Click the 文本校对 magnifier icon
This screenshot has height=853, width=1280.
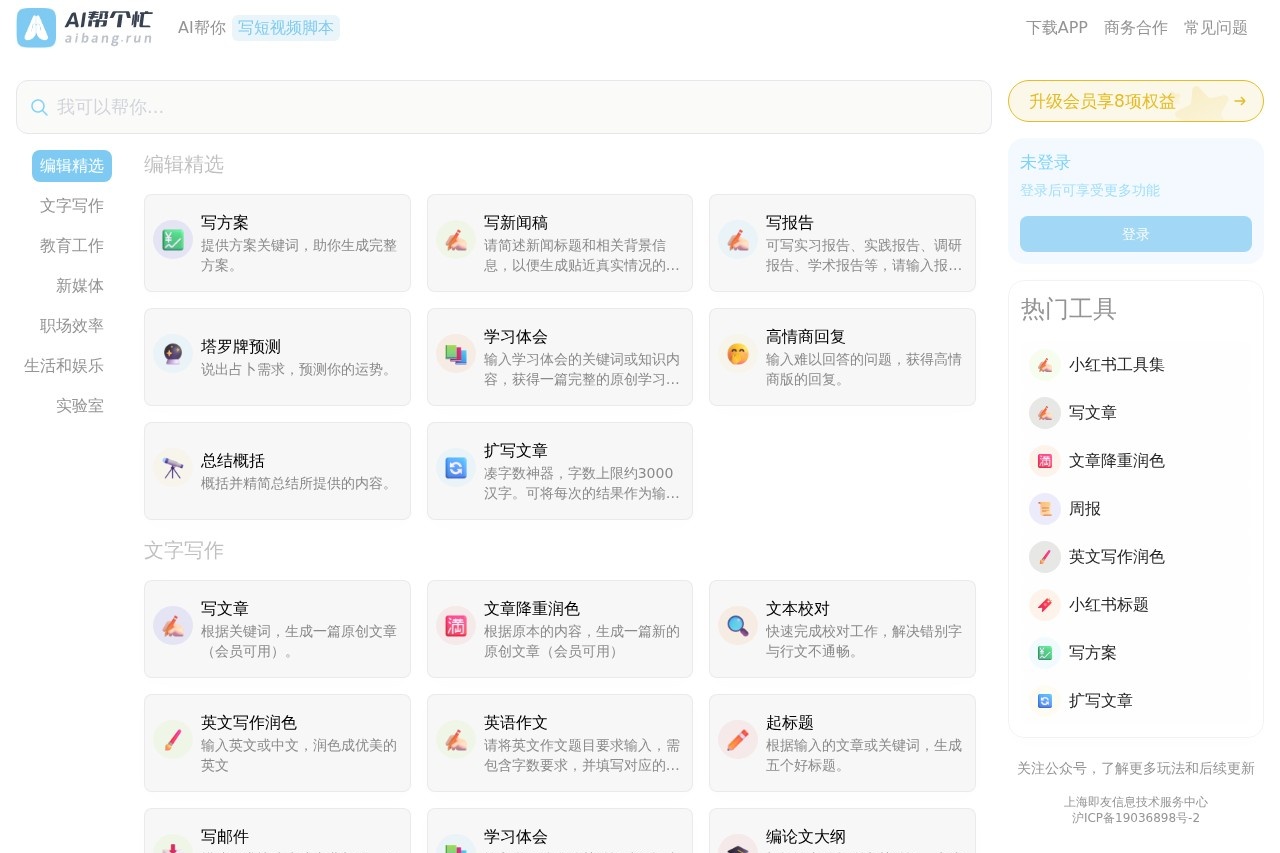737,626
